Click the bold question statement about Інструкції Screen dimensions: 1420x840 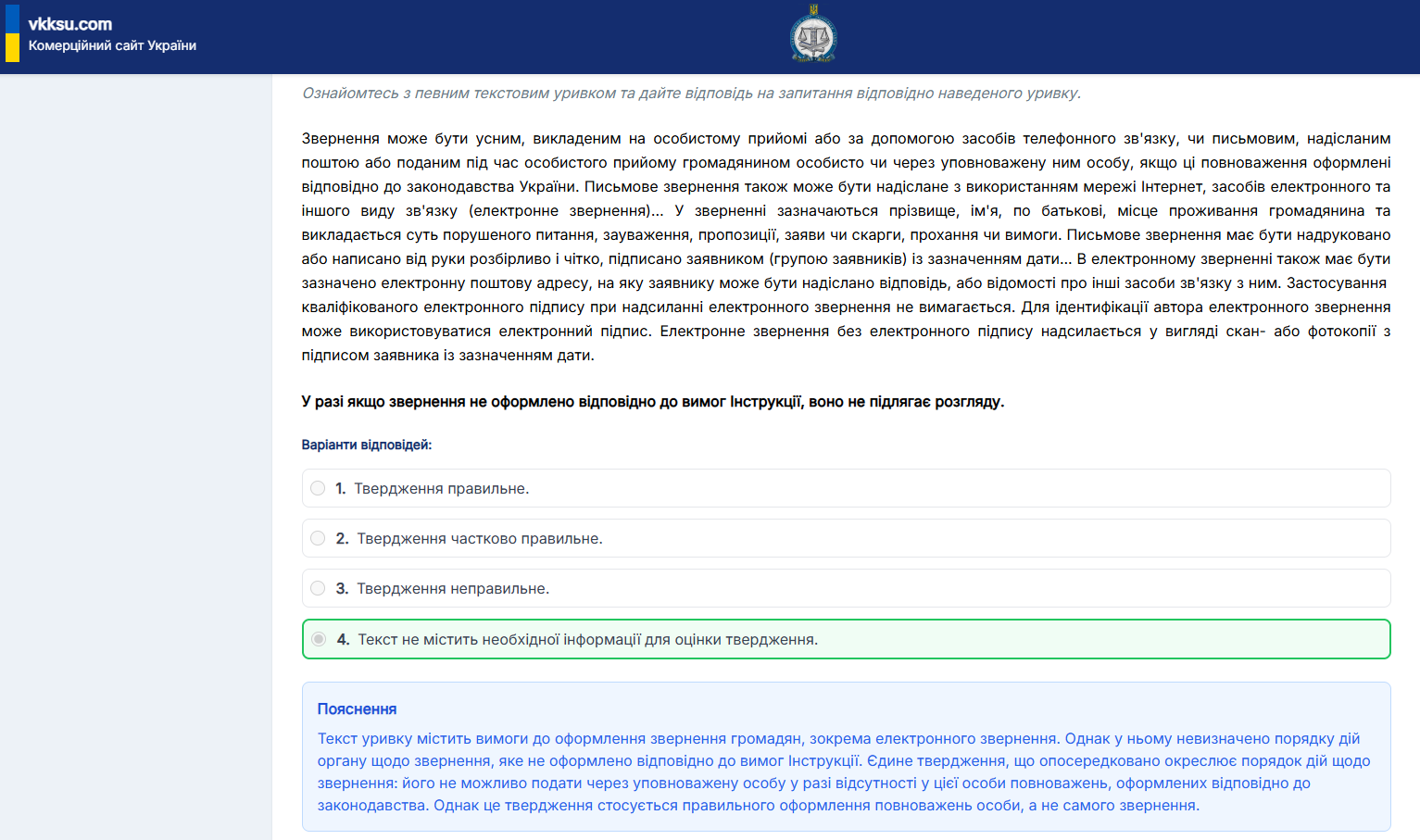point(652,401)
